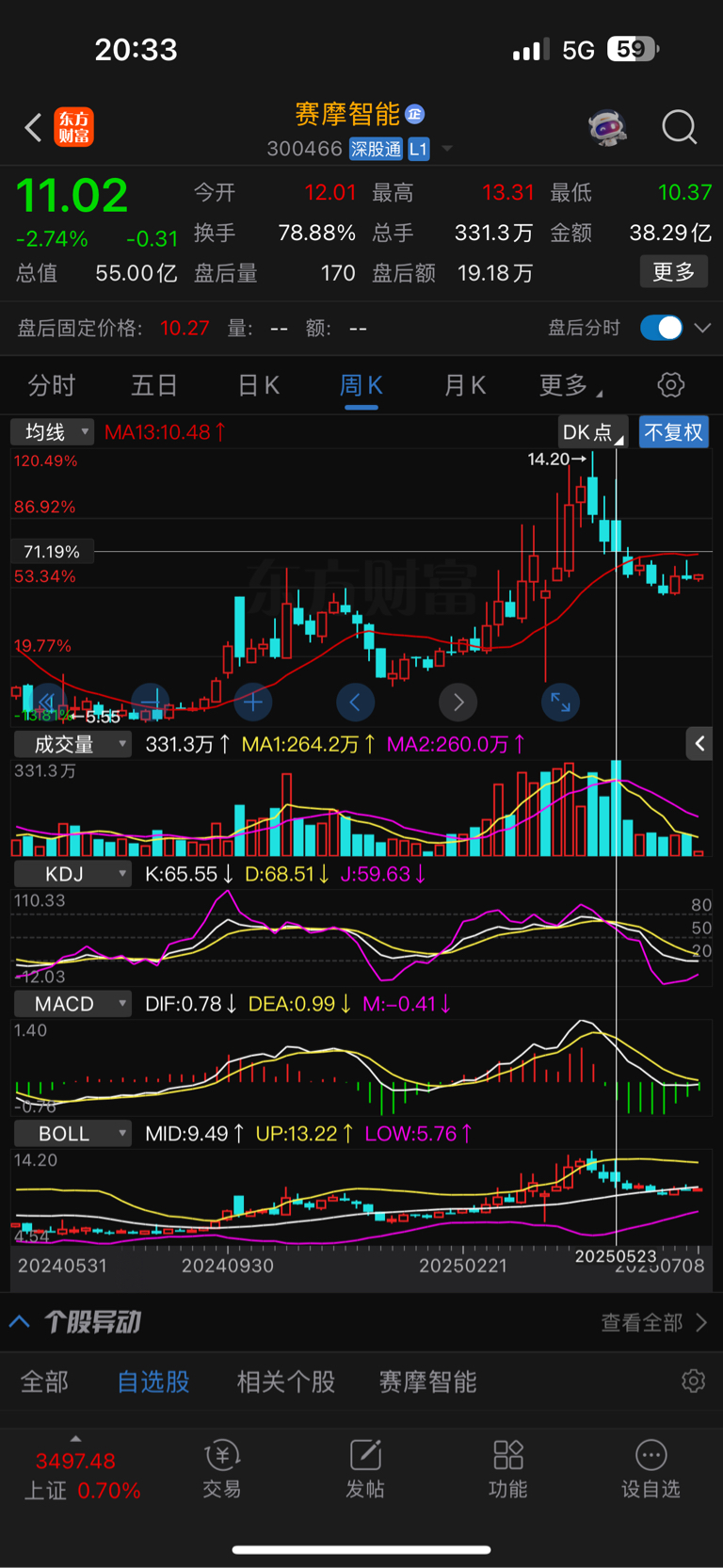Switch to the 五日 tab
The width and height of the screenshot is (723, 1568).
pyautogui.click(x=154, y=385)
